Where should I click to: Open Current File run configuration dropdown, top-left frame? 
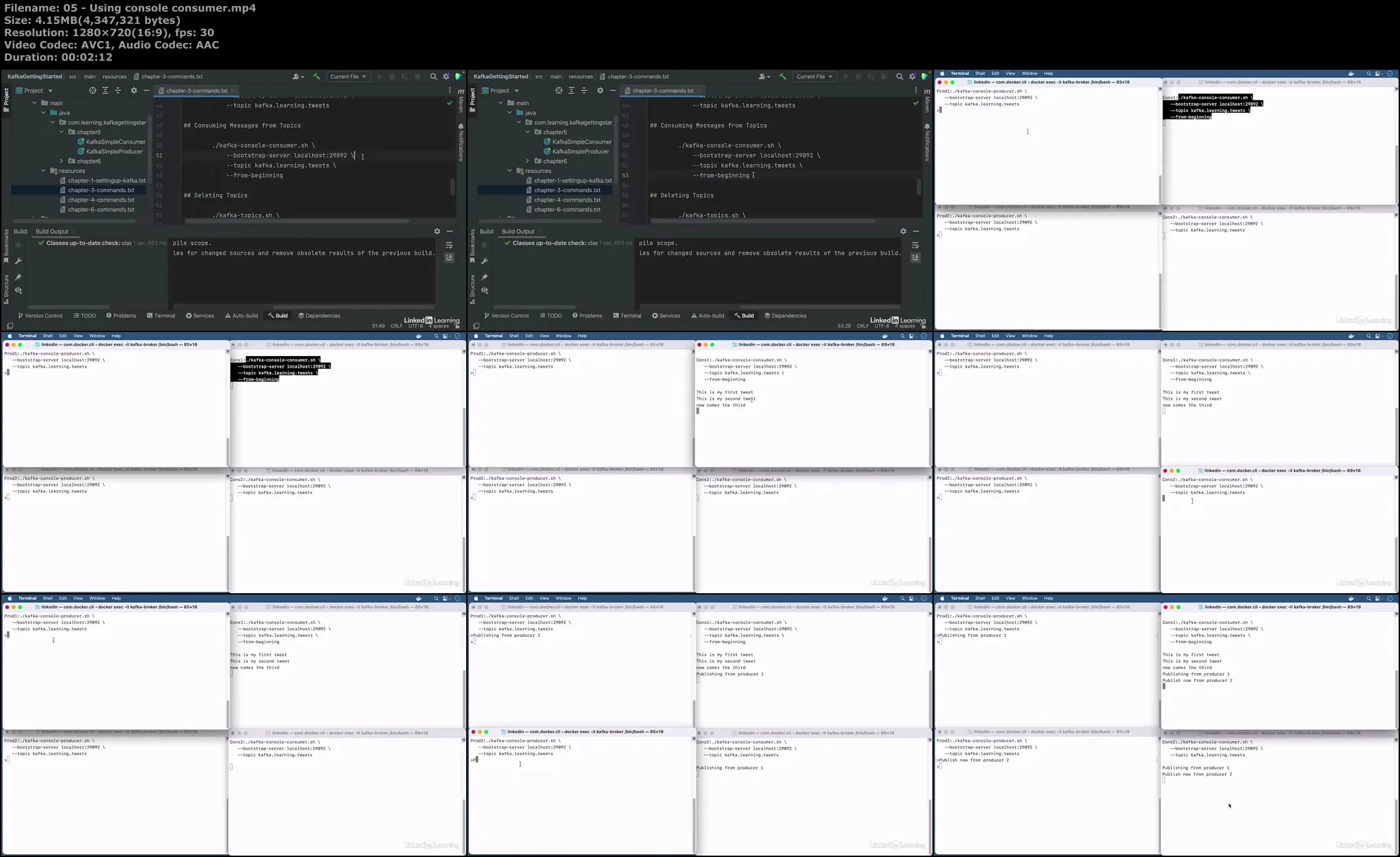pos(349,77)
